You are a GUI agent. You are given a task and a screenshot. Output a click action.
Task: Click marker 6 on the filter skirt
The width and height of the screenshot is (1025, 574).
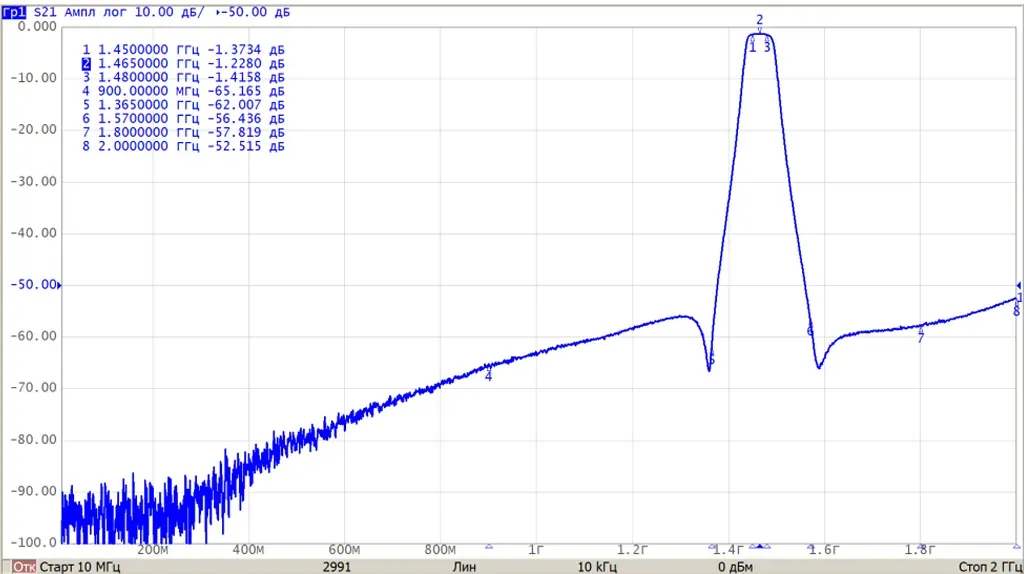click(809, 331)
